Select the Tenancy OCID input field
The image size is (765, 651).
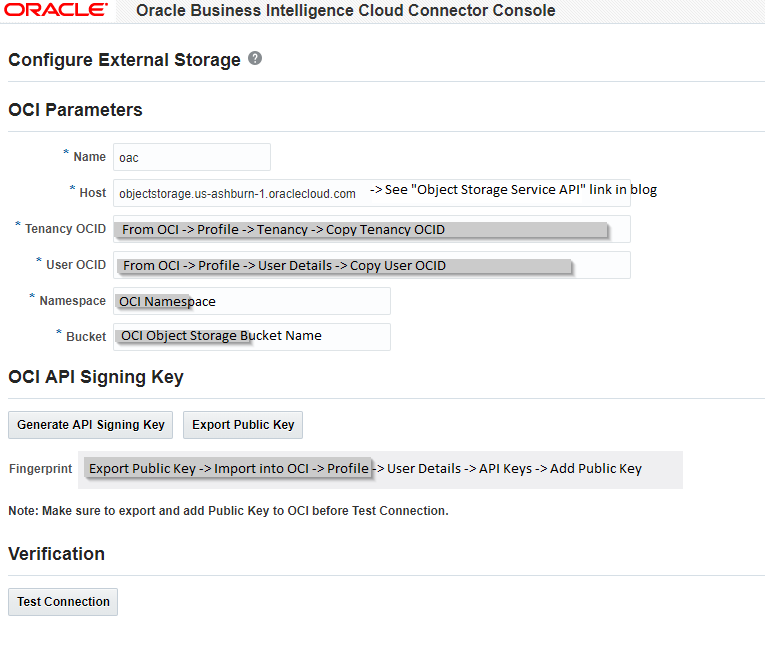(x=371, y=229)
